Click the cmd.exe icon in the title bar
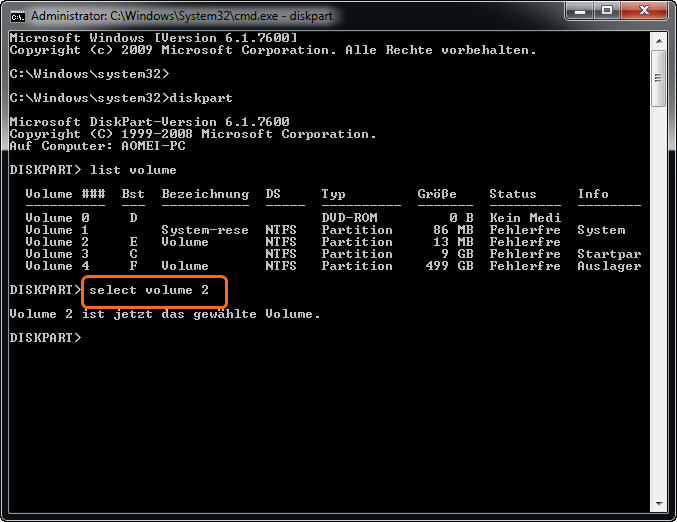677x522 pixels. pyautogui.click(x=17, y=16)
